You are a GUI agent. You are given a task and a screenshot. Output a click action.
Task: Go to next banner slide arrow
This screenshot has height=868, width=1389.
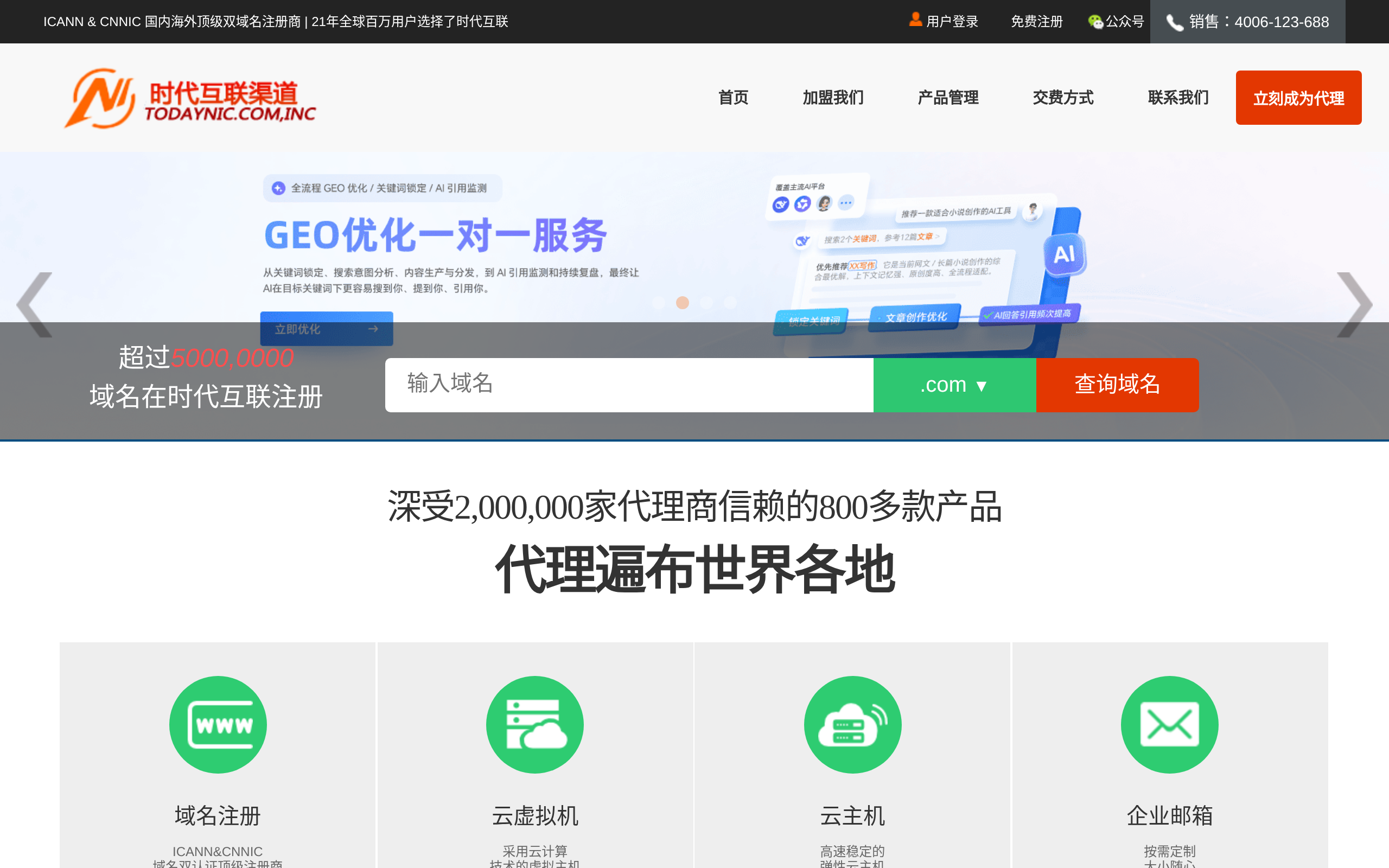pos(1354,305)
